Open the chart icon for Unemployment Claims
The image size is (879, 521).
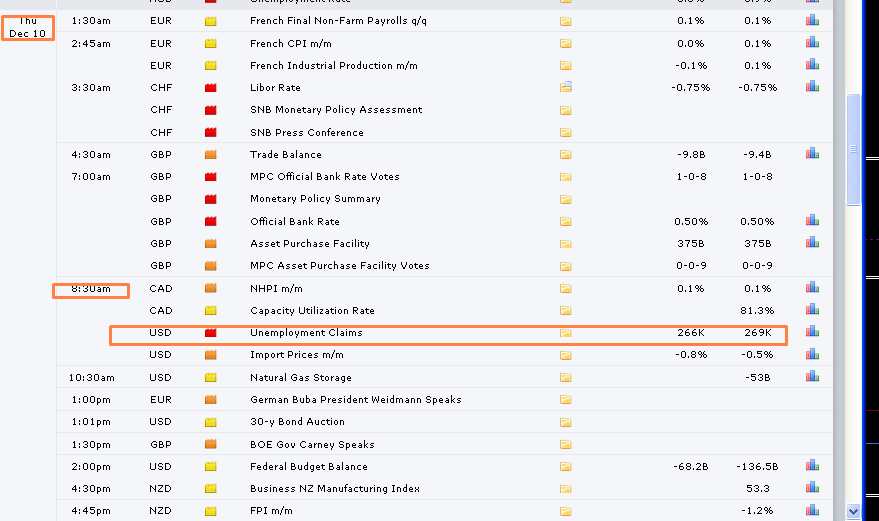tap(812, 332)
